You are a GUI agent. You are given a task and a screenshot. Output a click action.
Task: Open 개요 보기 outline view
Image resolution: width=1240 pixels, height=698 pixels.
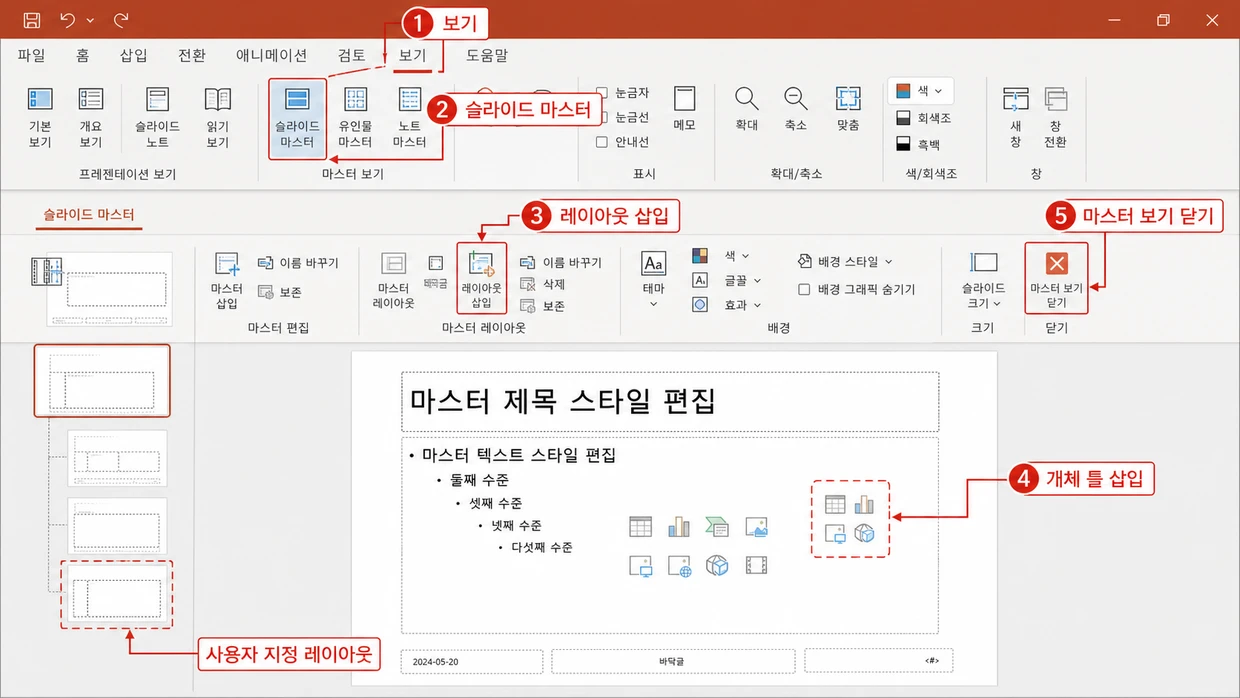pyautogui.click(x=91, y=117)
